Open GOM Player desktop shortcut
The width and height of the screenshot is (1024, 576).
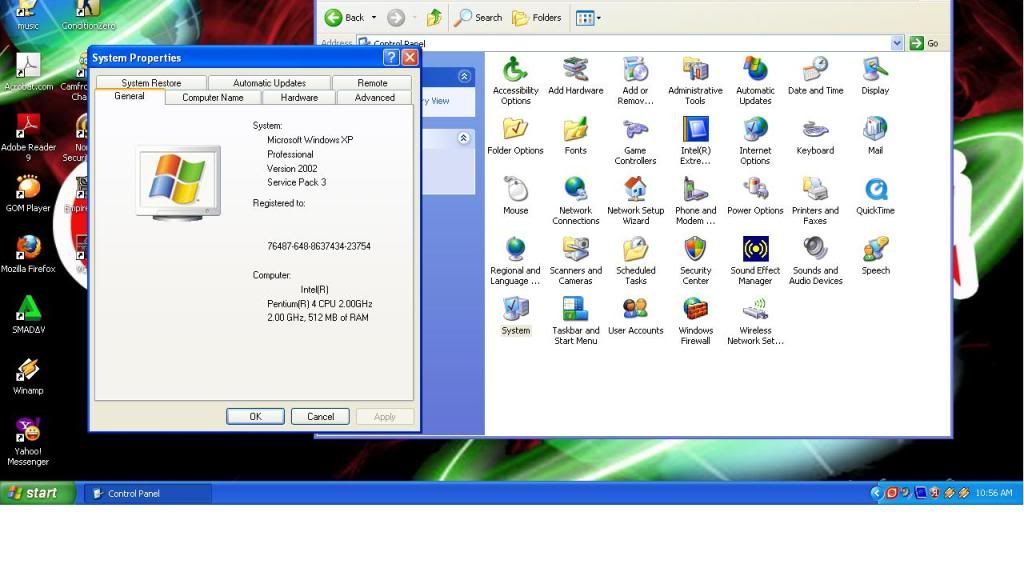click(x=28, y=194)
